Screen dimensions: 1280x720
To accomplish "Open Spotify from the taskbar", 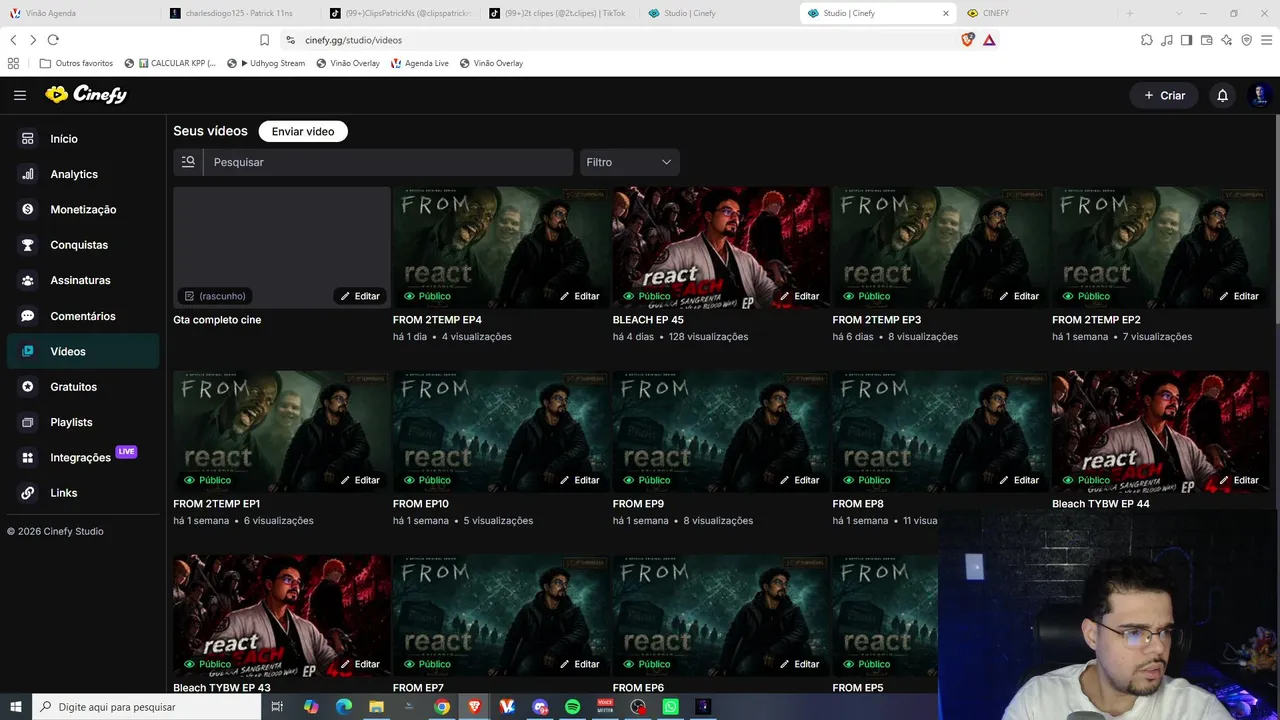I will pos(572,707).
